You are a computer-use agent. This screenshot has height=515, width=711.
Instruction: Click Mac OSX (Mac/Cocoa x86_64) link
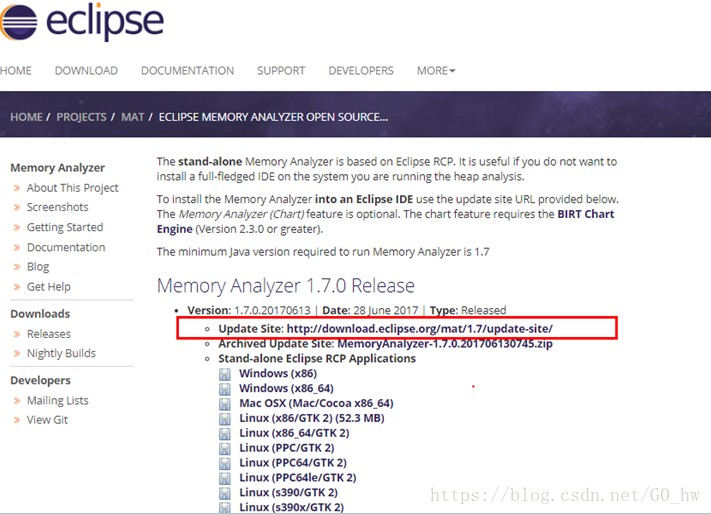tap(317, 403)
